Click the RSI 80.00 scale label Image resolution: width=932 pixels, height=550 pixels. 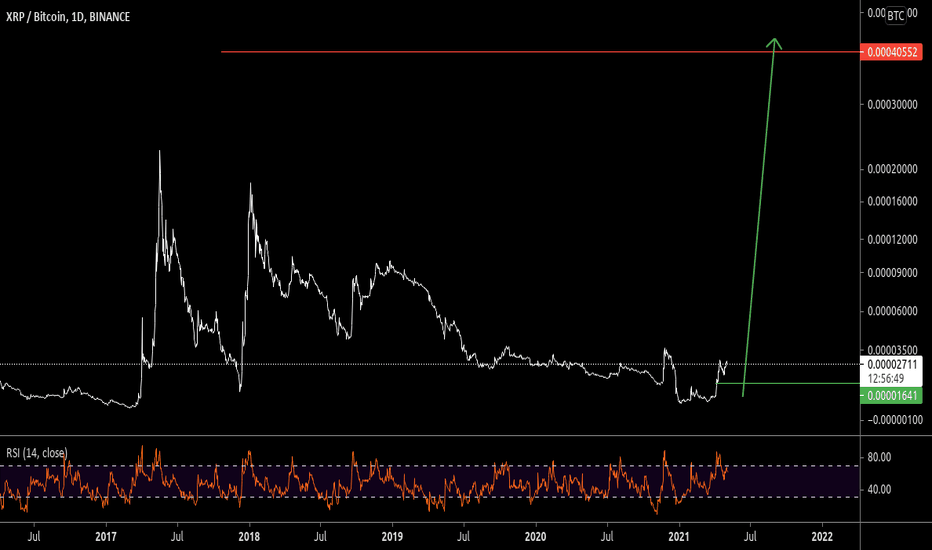click(879, 457)
